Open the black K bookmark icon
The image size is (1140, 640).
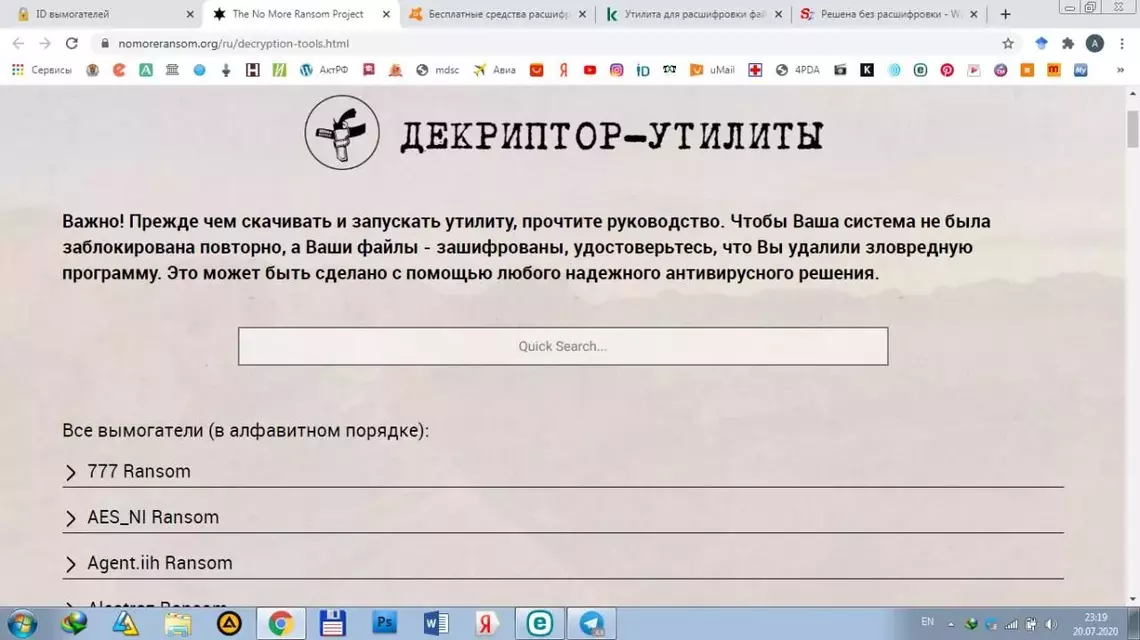click(867, 70)
